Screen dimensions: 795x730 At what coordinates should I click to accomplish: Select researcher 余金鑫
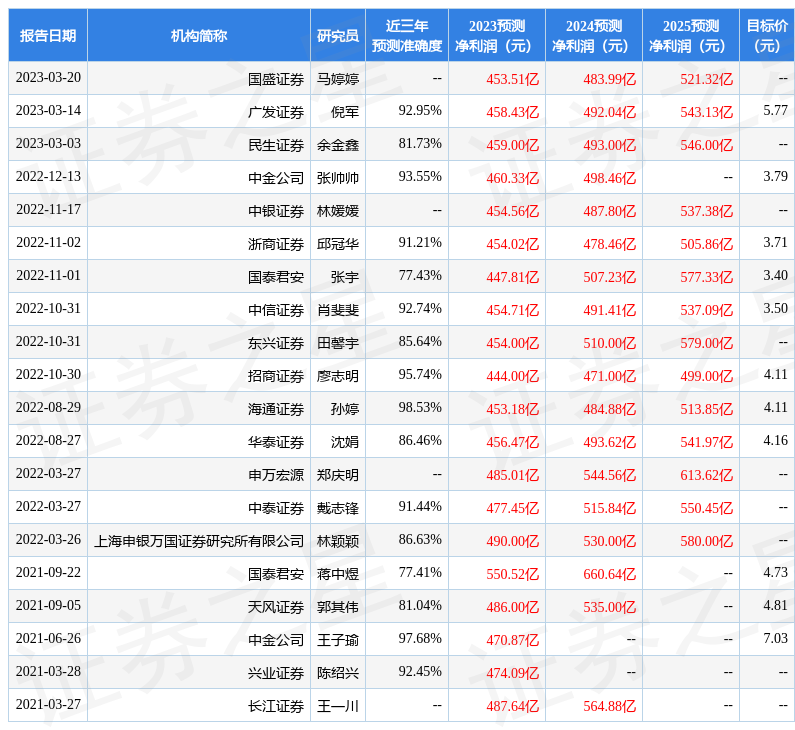click(338, 145)
